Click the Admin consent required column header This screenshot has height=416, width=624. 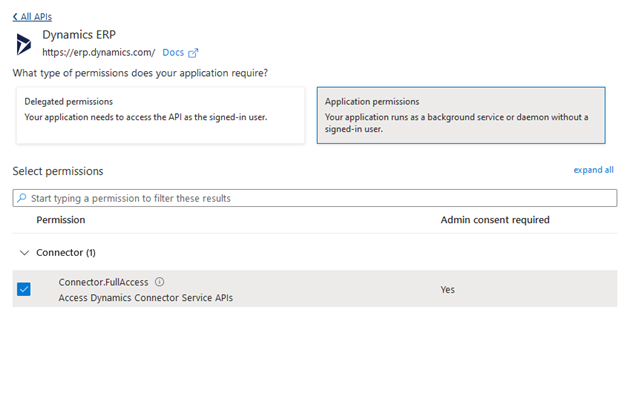coord(495,220)
